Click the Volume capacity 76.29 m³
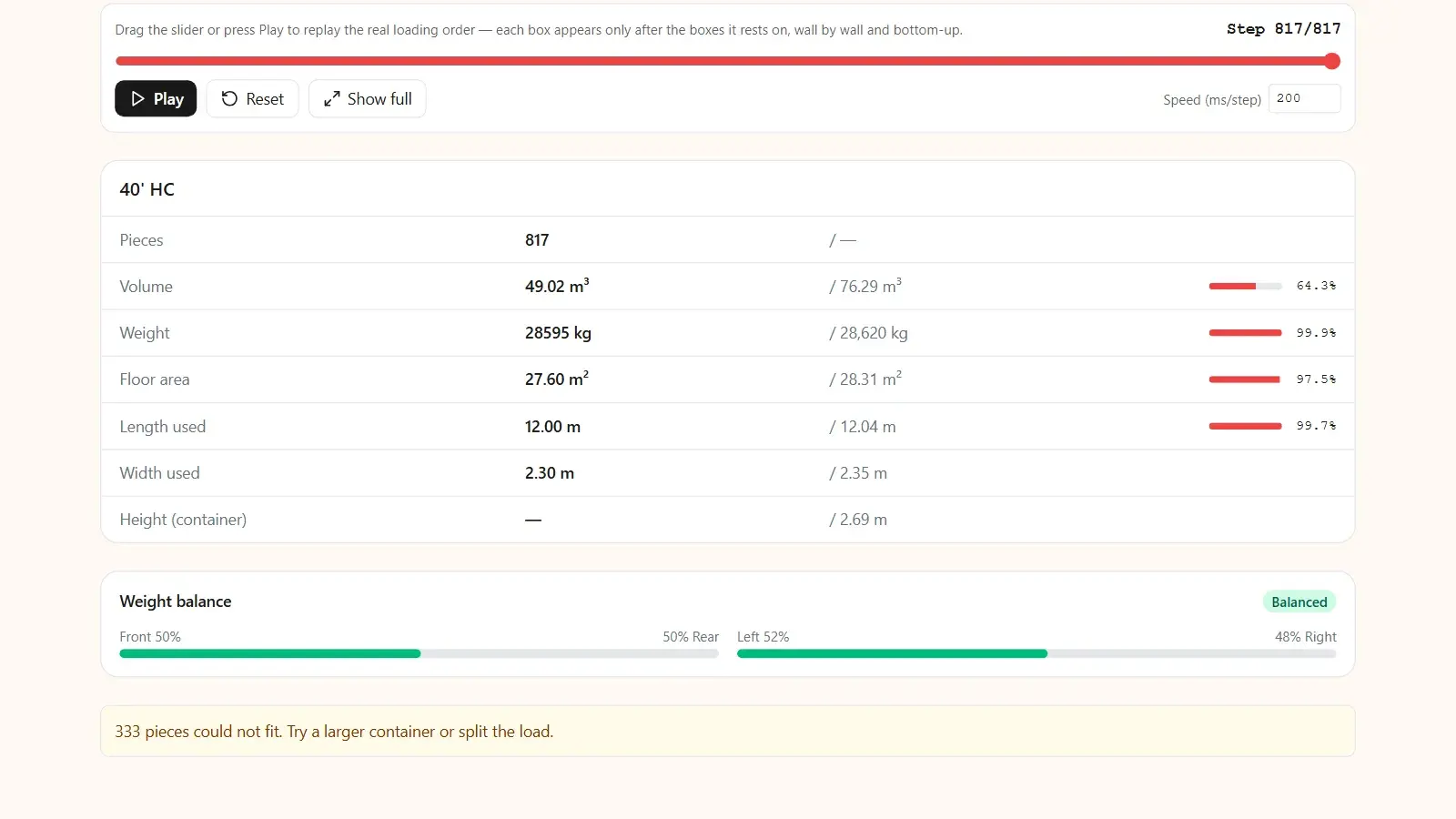 [x=865, y=286]
